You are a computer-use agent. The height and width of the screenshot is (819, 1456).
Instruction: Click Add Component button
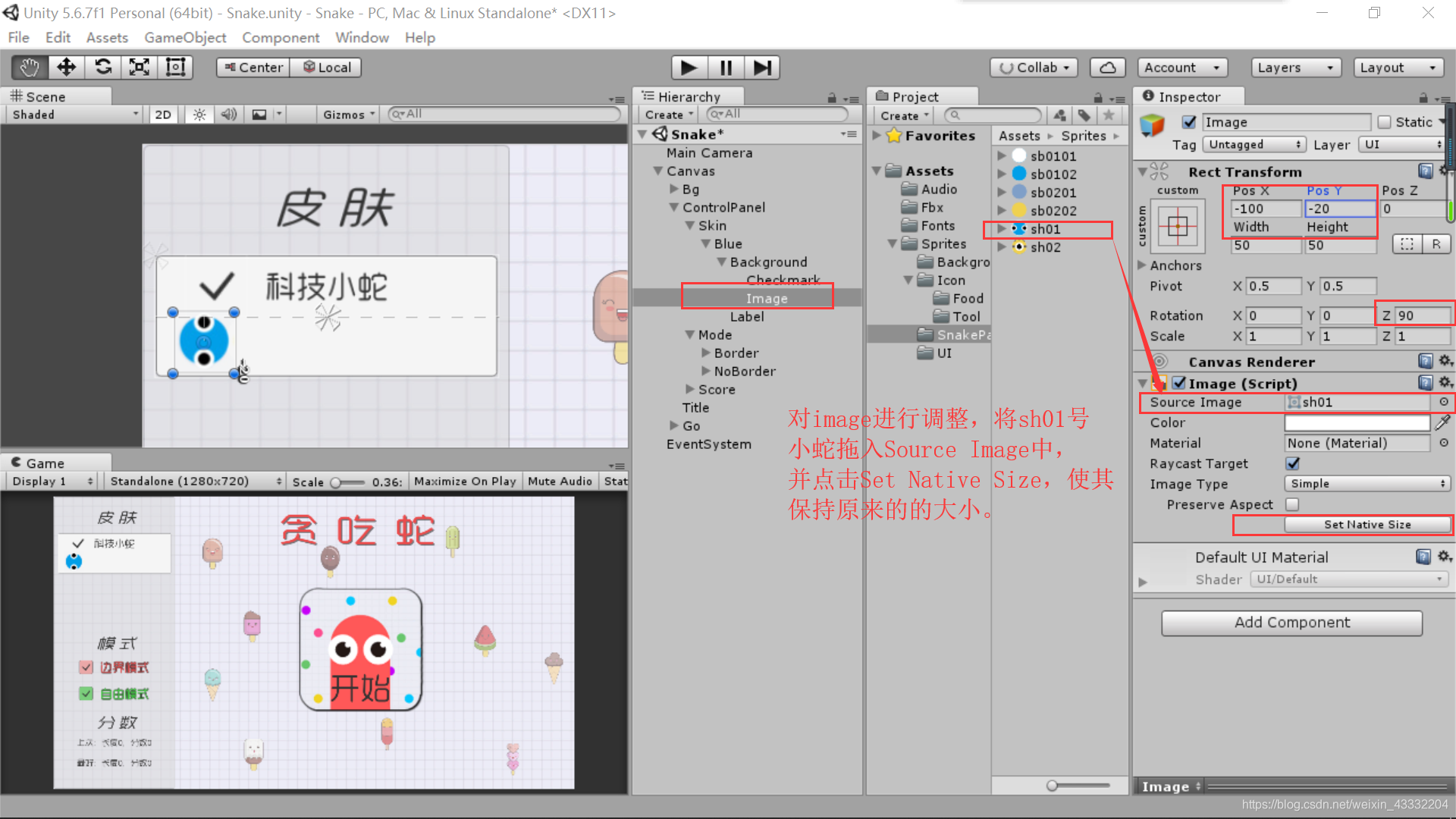coord(1293,622)
